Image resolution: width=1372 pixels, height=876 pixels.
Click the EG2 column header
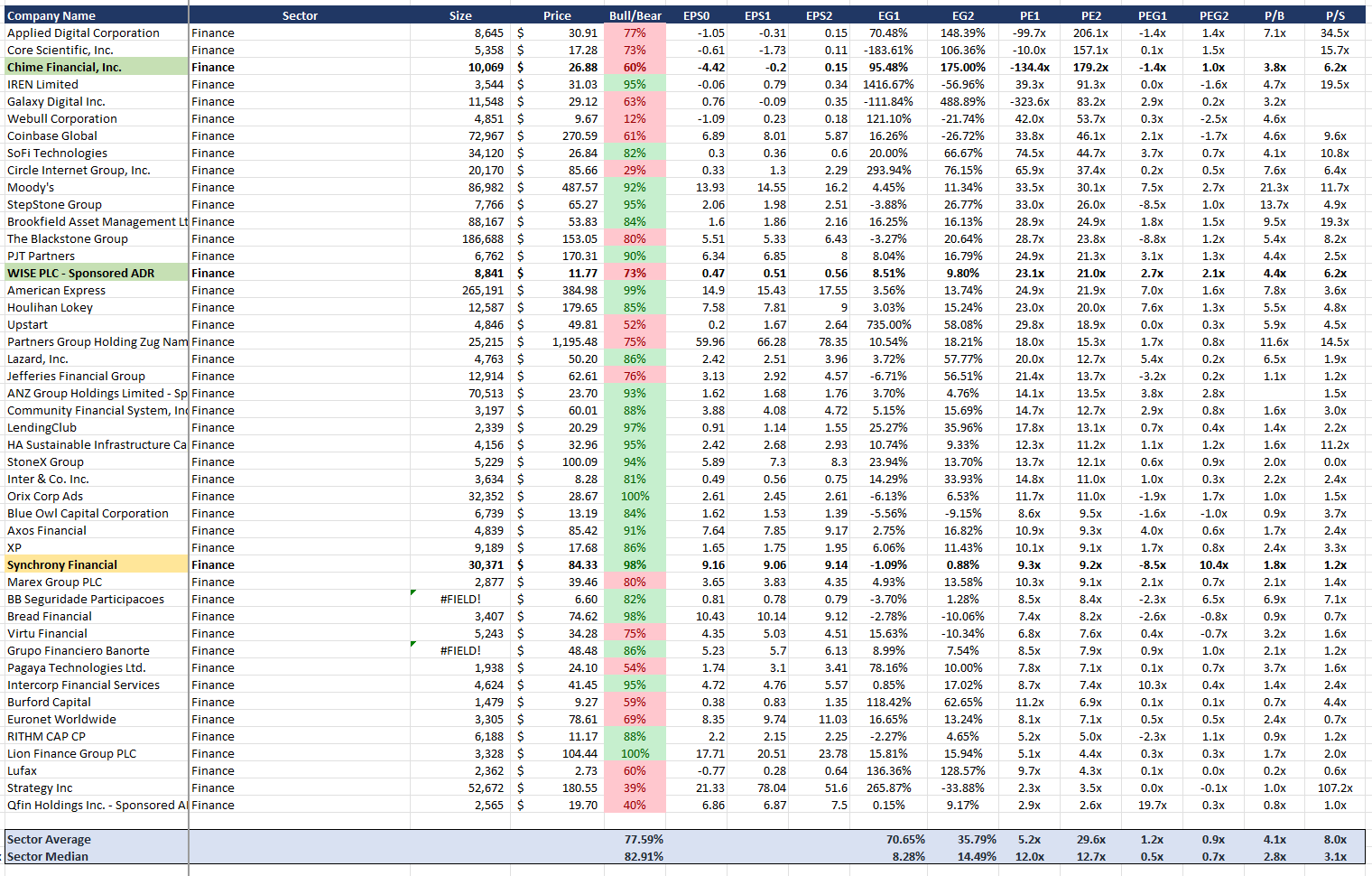963,15
